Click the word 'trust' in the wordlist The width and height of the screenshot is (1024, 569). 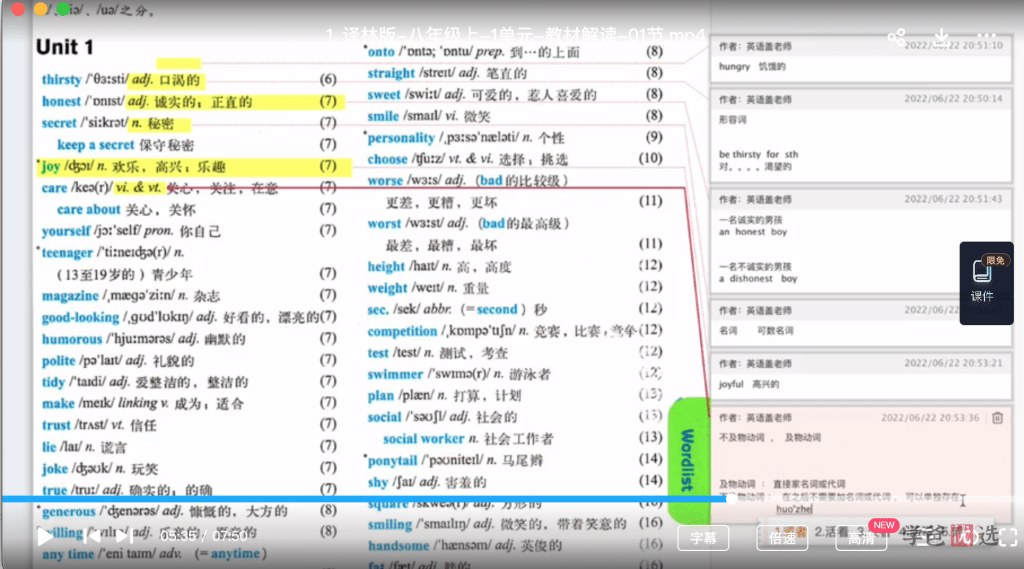[x=56, y=425]
